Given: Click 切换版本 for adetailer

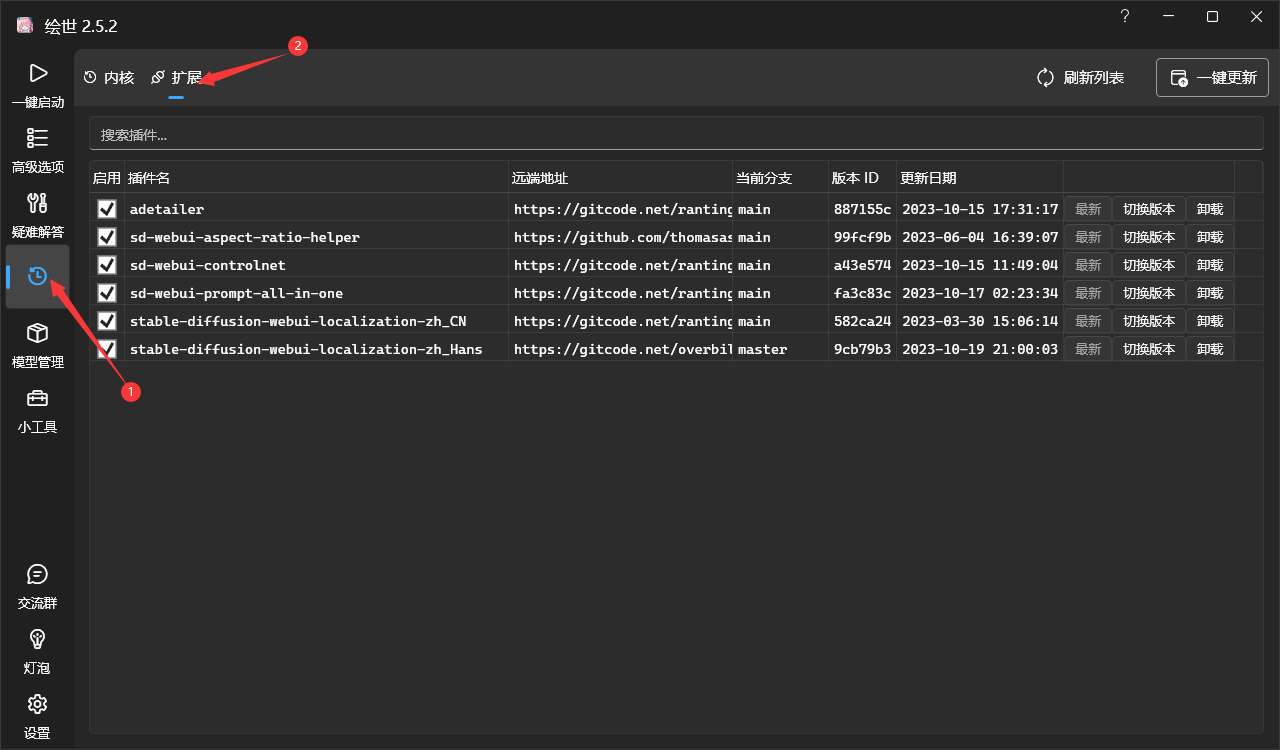Looking at the screenshot, I should coord(1149,209).
